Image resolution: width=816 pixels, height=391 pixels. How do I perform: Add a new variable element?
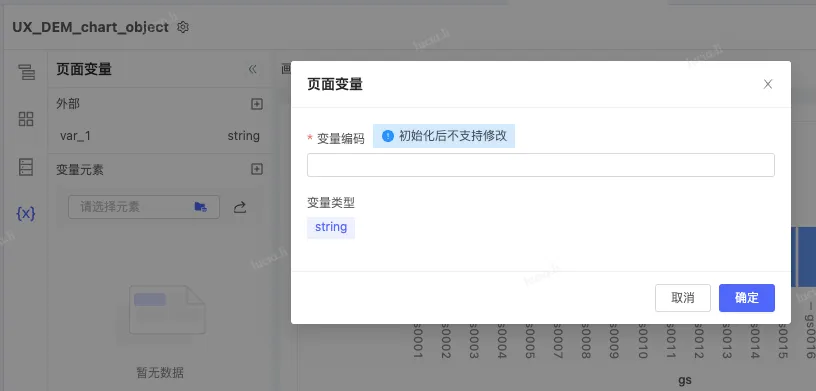[257, 169]
